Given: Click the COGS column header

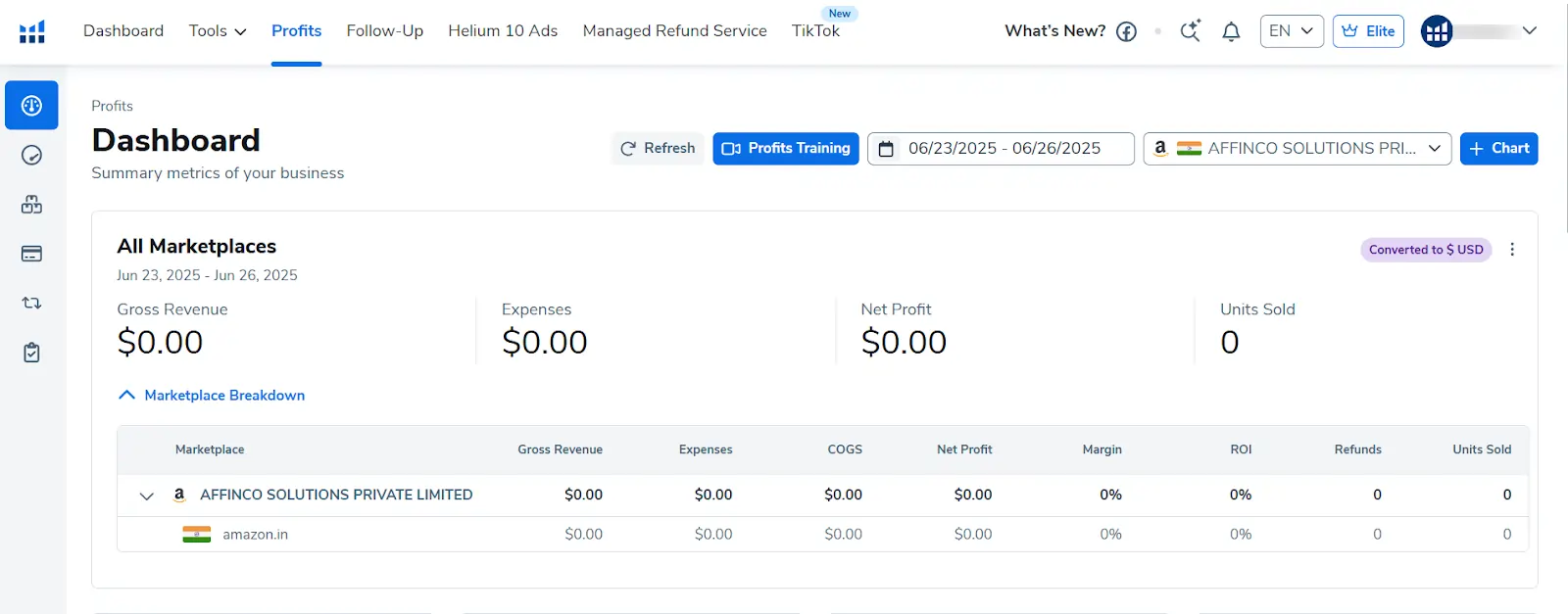Looking at the screenshot, I should coord(845,449).
